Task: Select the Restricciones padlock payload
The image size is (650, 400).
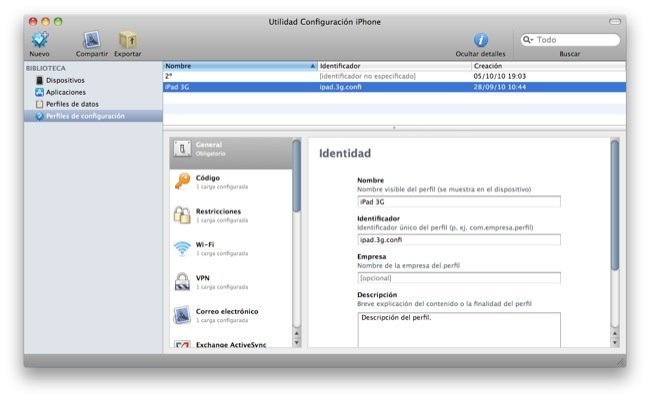Action: [x=182, y=215]
